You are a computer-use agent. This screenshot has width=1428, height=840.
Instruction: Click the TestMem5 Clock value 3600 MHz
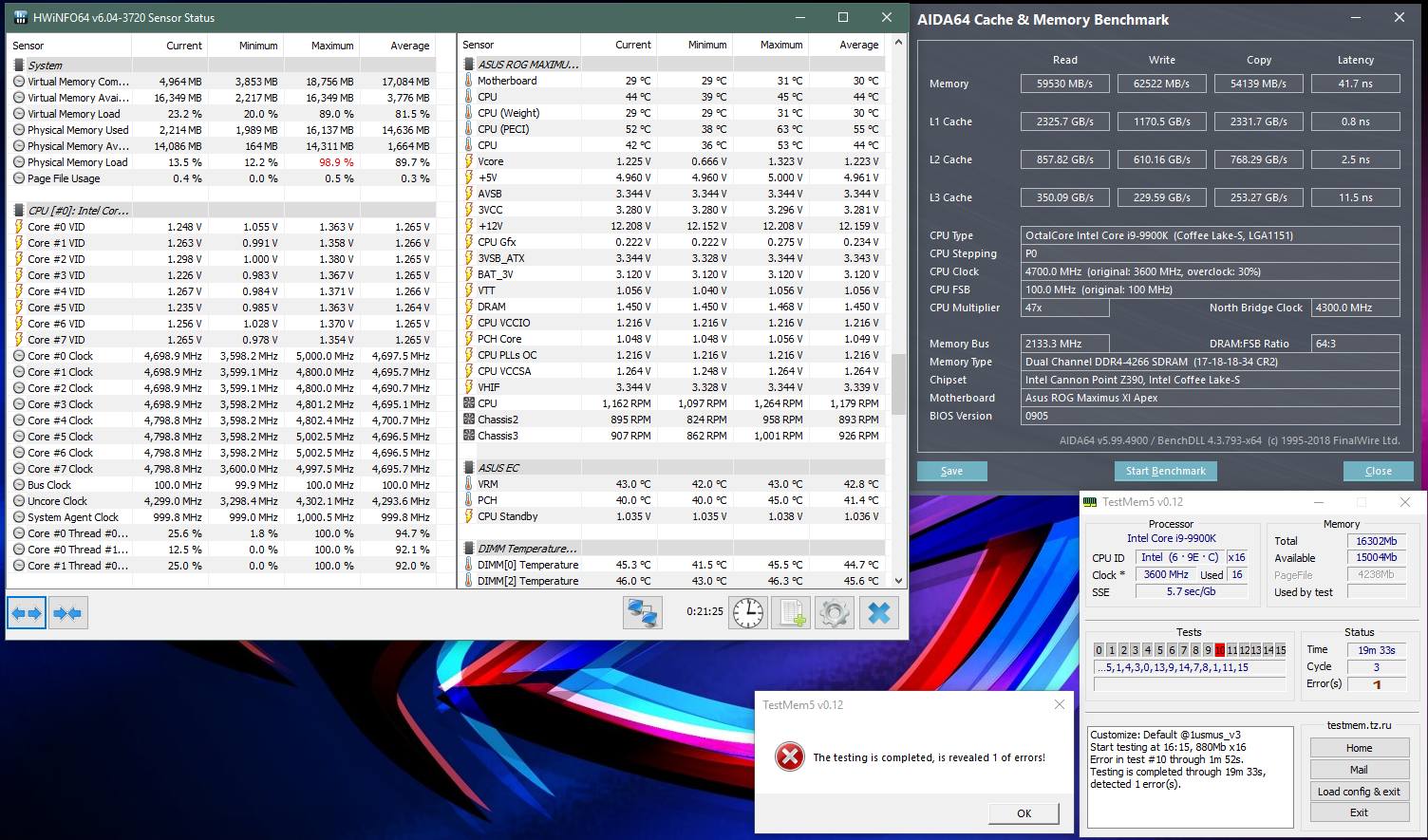1166,574
